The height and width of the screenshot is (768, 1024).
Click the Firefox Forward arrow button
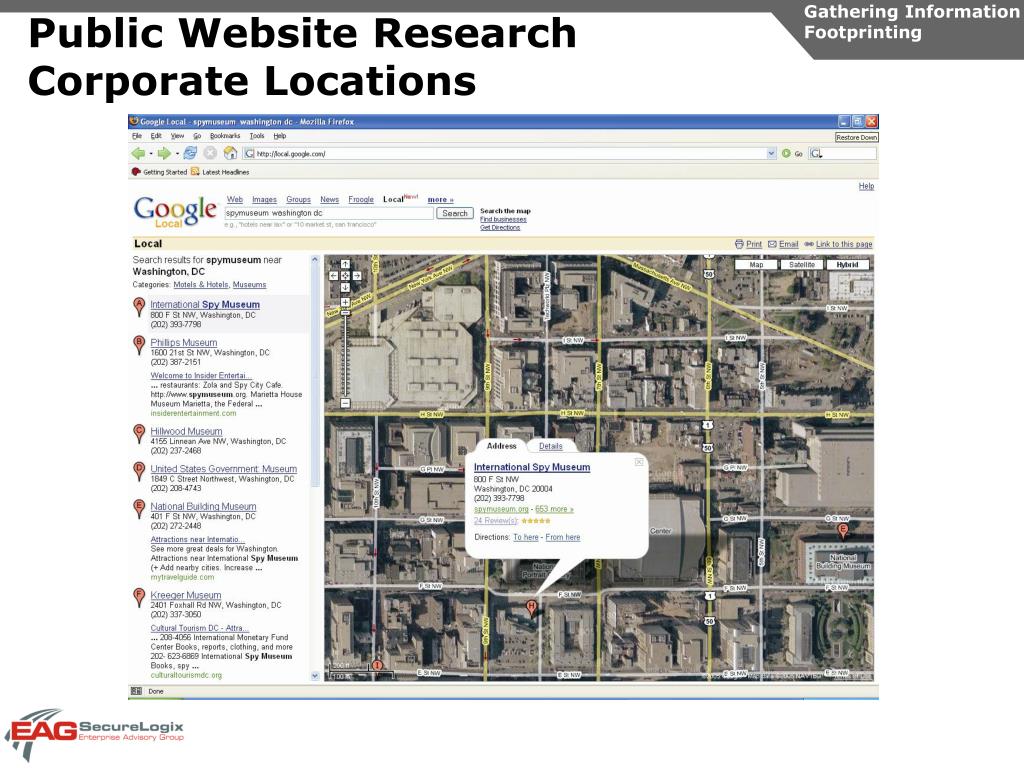[164, 153]
